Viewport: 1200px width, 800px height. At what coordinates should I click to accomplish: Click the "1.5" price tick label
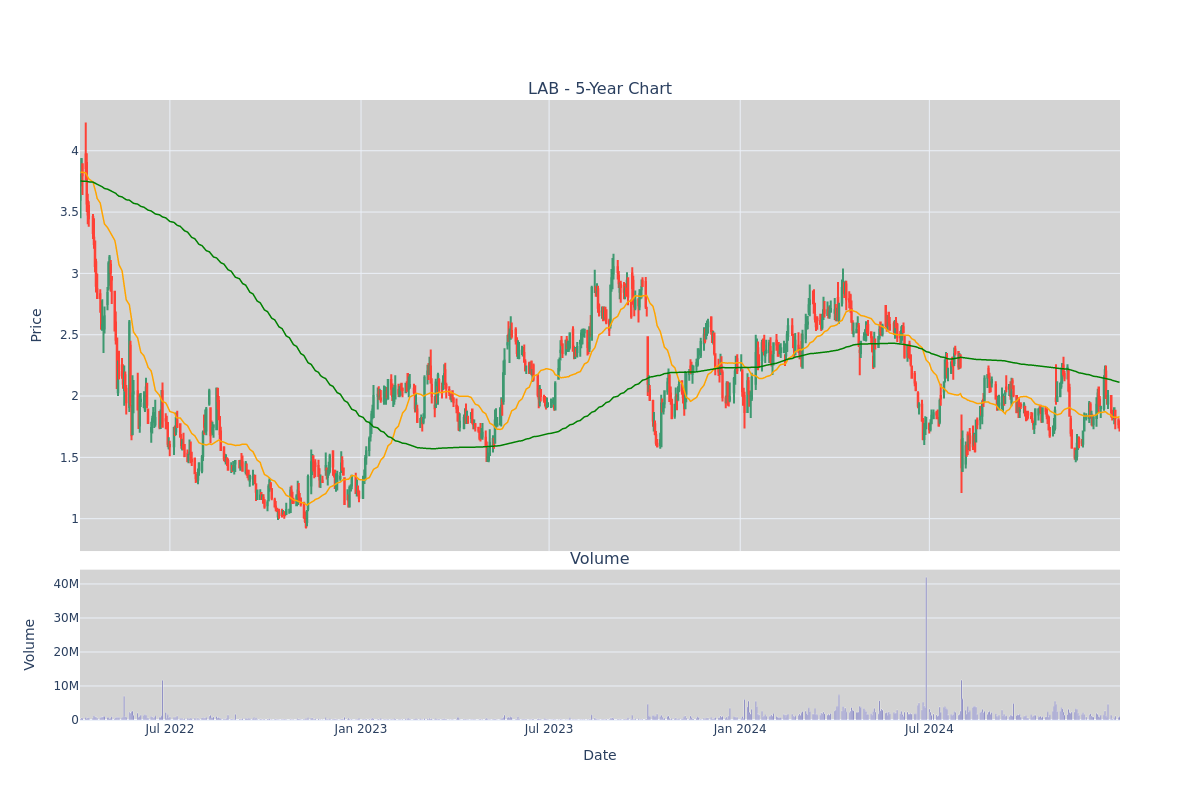67,458
